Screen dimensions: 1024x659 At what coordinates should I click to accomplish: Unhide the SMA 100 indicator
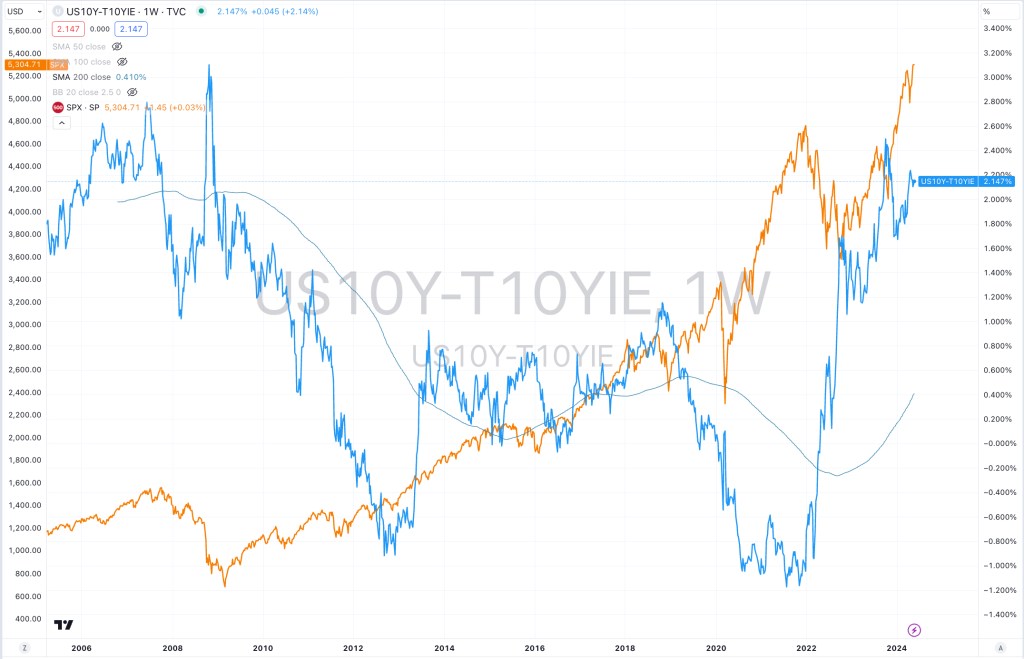click(123, 61)
